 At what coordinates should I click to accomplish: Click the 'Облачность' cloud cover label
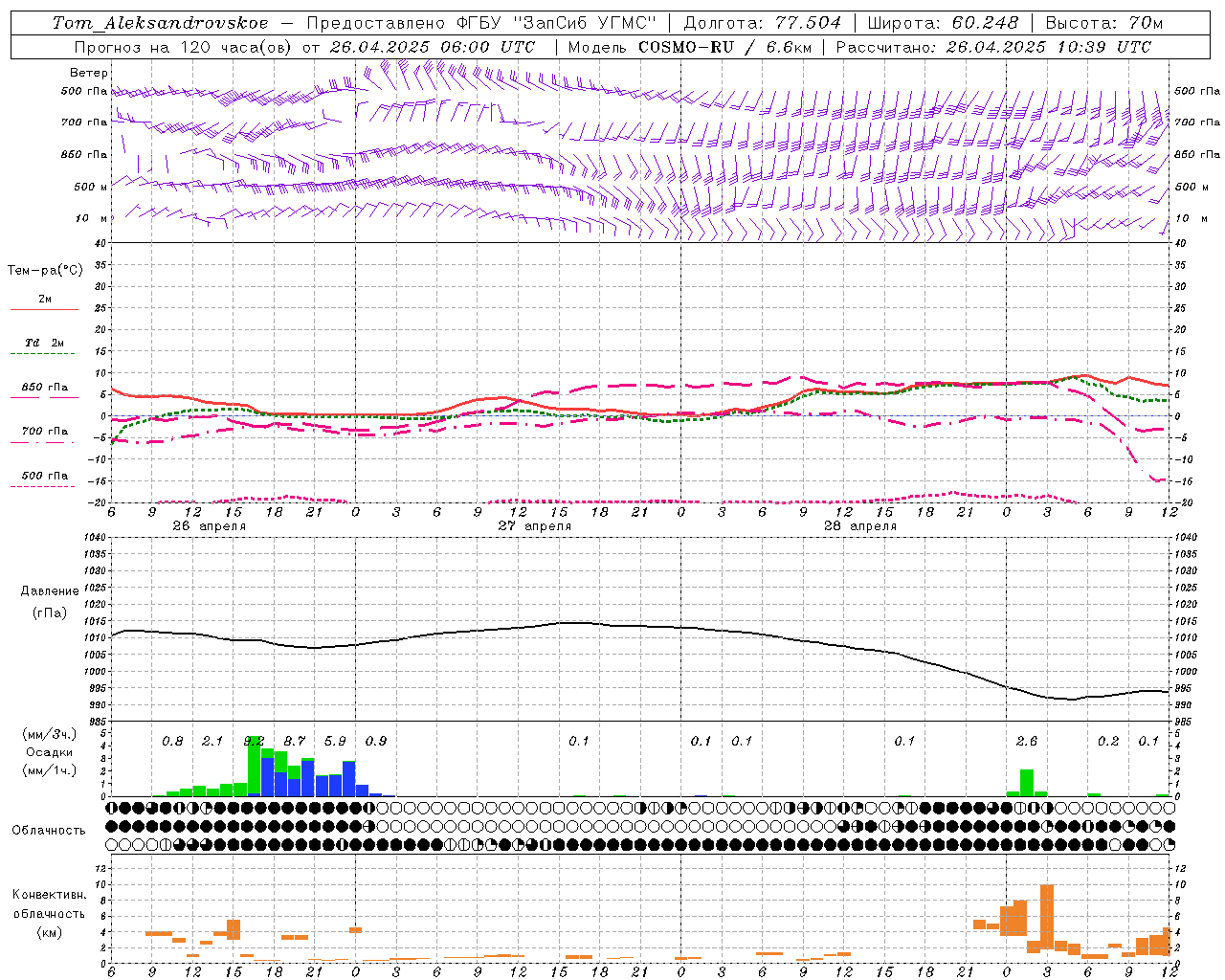tap(48, 831)
